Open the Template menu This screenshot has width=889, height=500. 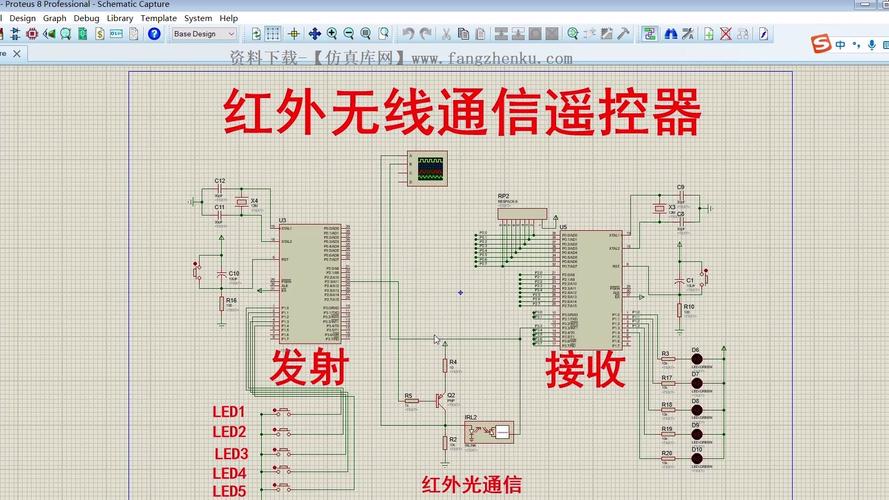159,18
